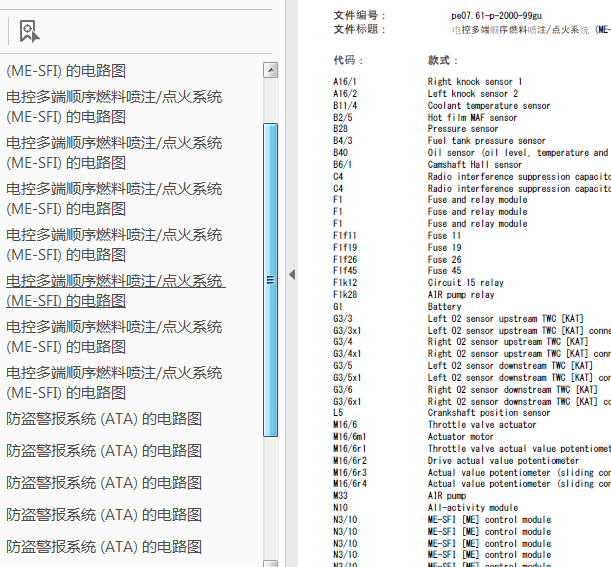
Task: Click 'All-activity module' text
Action: pyautogui.click(x=472, y=508)
